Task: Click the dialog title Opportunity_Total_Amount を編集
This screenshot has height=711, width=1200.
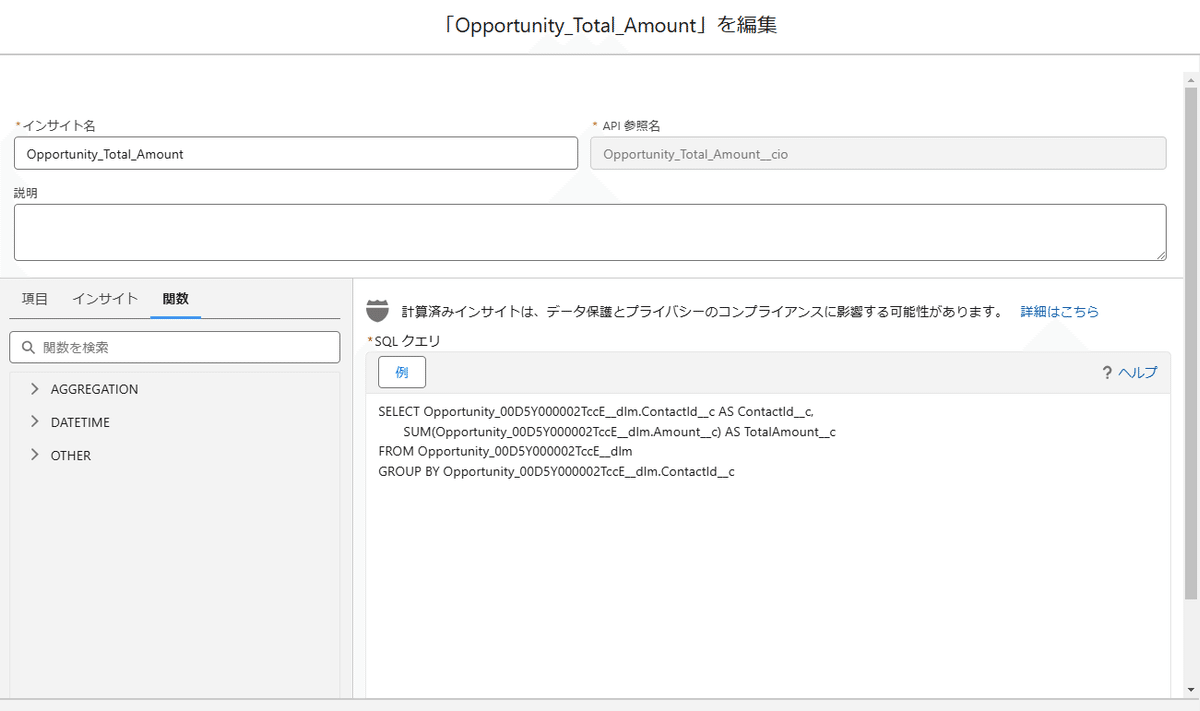Action: [x=609, y=26]
